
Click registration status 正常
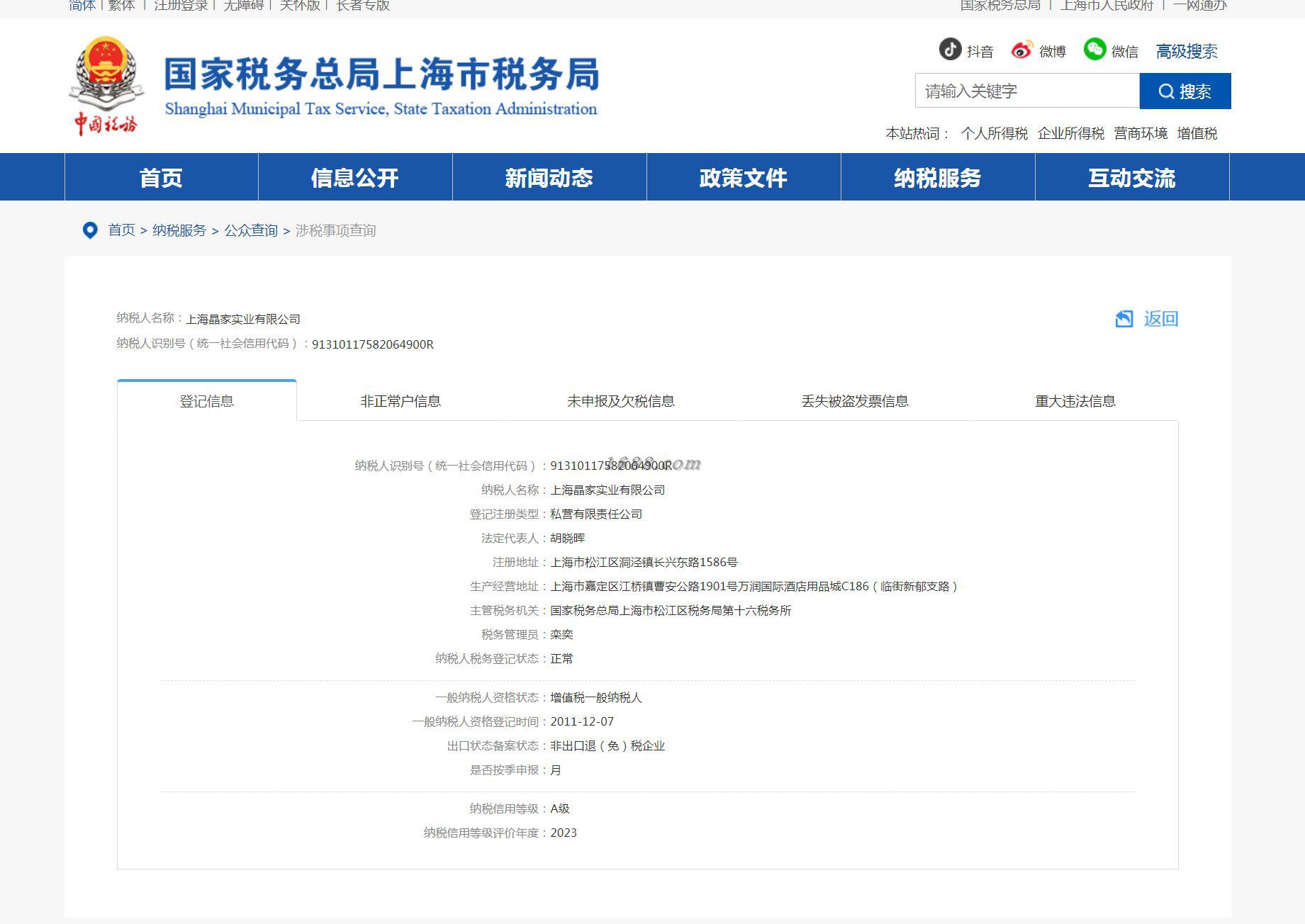click(561, 659)
